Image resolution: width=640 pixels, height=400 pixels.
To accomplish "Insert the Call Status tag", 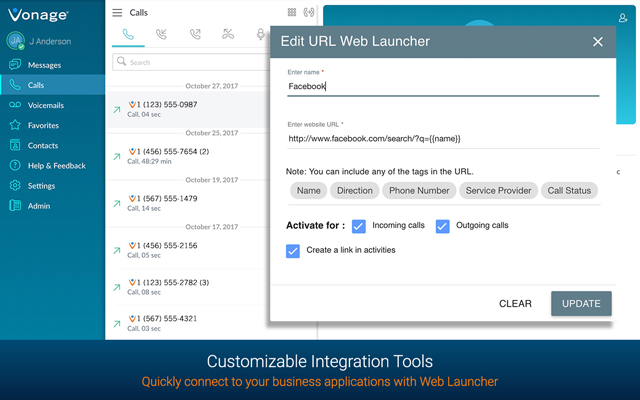I will click(569, 191).
